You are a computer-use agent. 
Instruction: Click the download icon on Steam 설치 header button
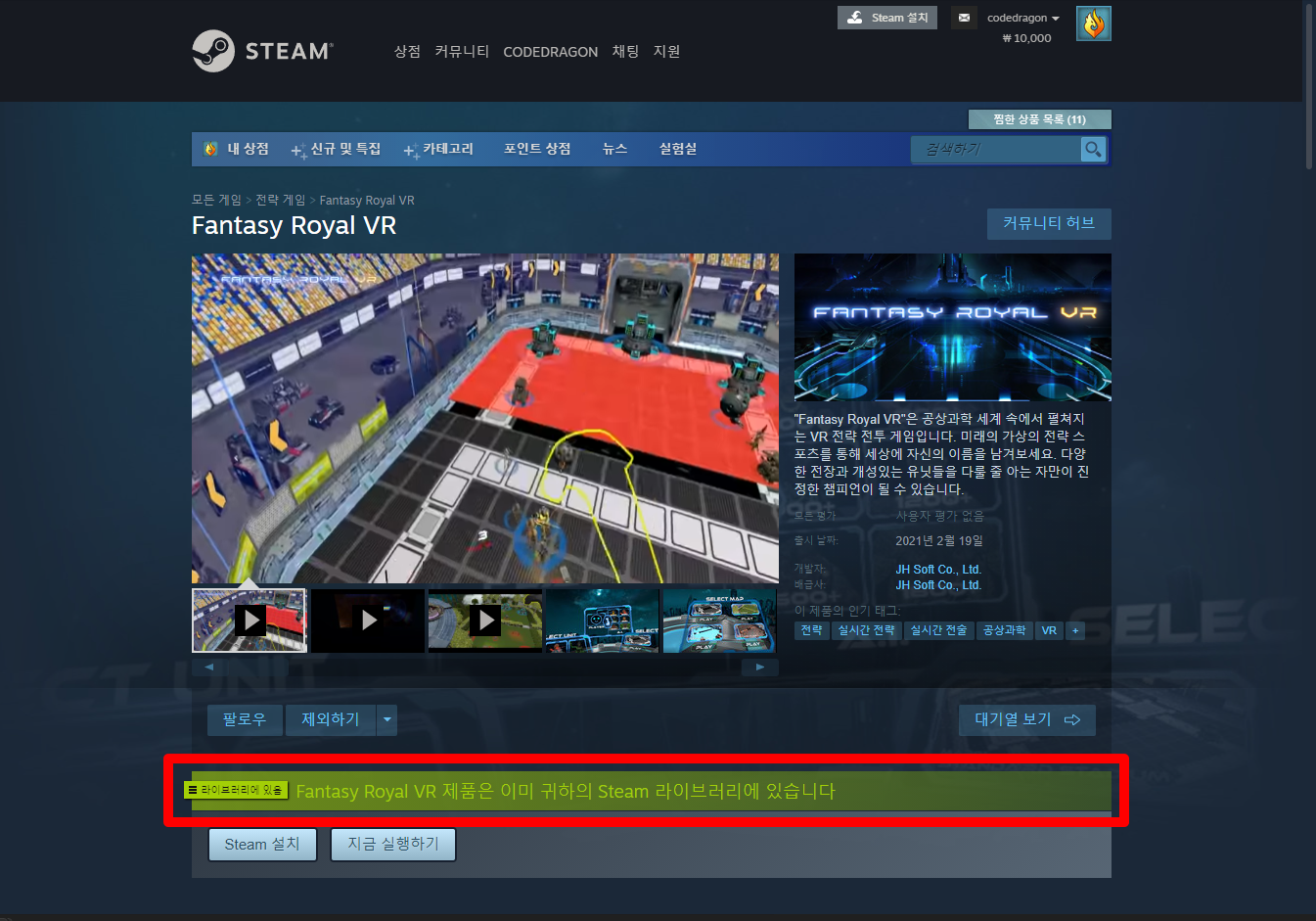tap(855, 18)
